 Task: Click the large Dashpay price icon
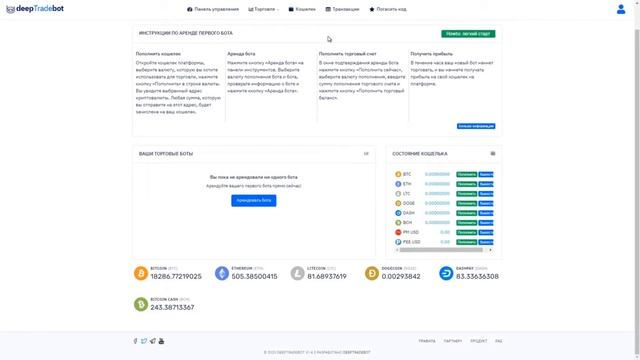pyautogui.click(x=446, y=273)
